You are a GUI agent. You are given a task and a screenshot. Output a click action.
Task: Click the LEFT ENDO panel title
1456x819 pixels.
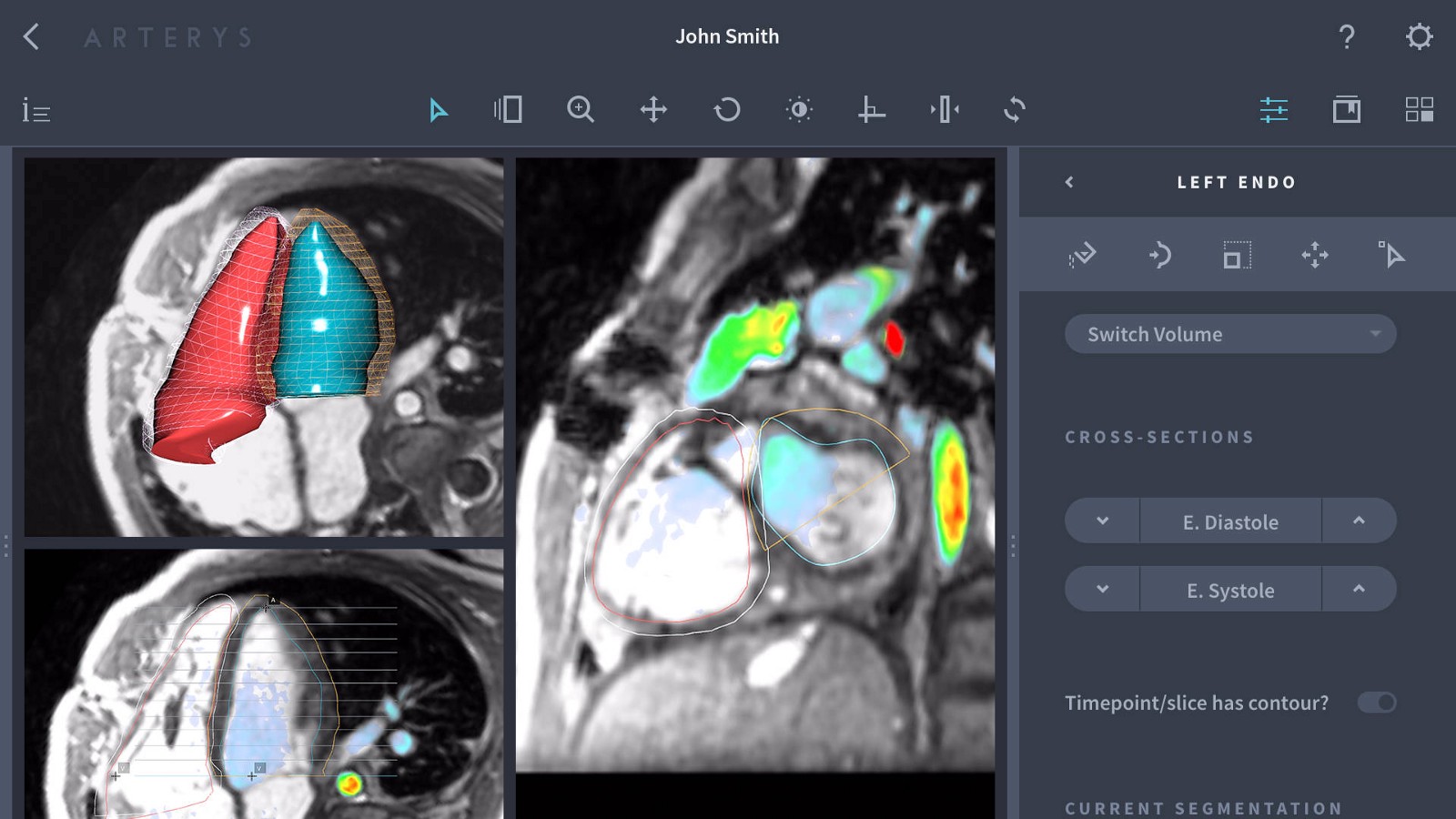[1237, 182]
